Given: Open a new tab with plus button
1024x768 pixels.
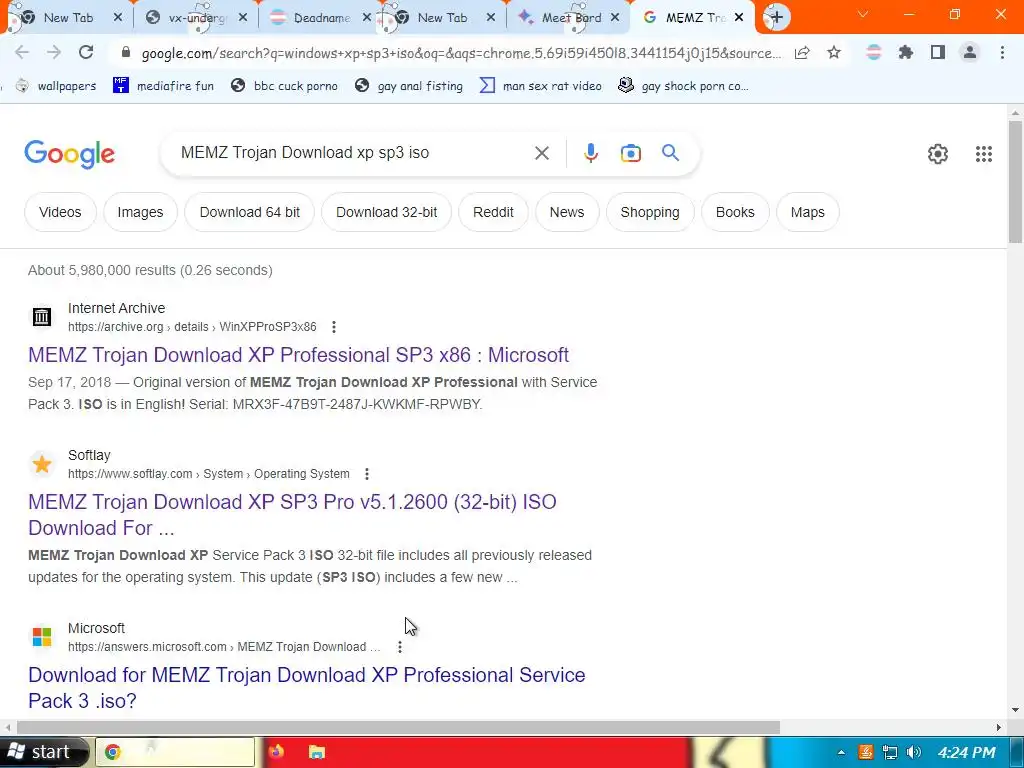Looking at the screenshot, I should 776,18.
